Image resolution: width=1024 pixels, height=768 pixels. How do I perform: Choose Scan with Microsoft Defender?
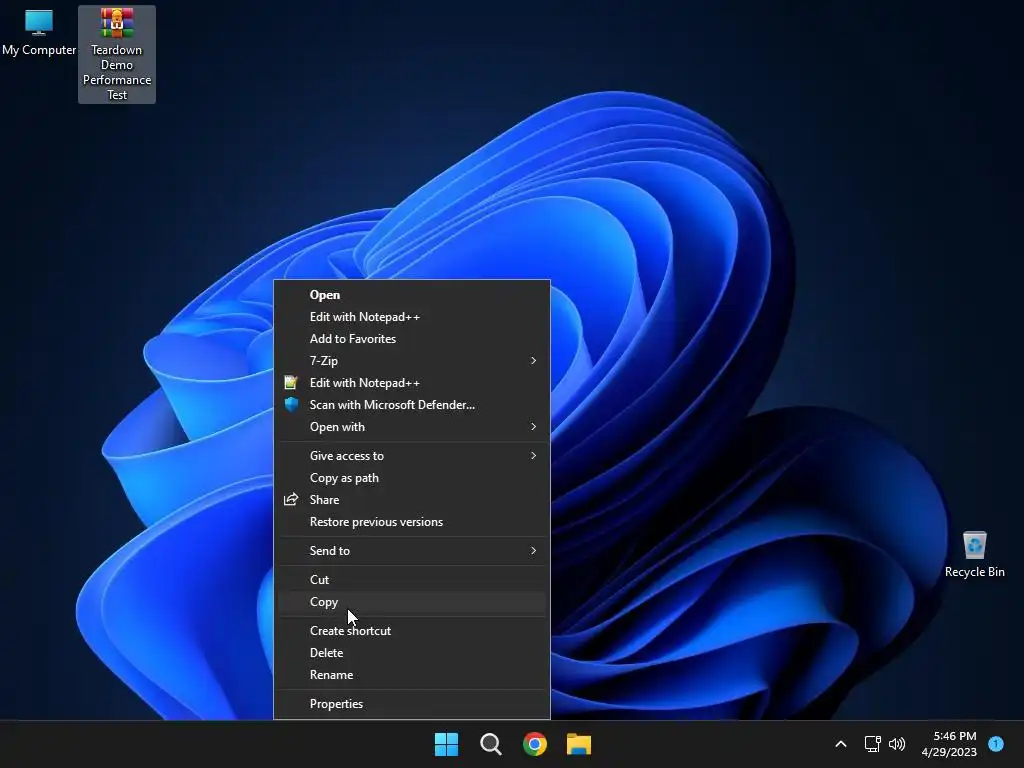412,405
